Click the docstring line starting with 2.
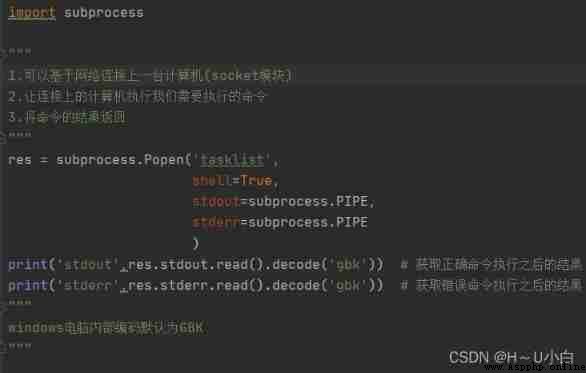Viewport: 586px width, 373px height. tap(136, 97)
